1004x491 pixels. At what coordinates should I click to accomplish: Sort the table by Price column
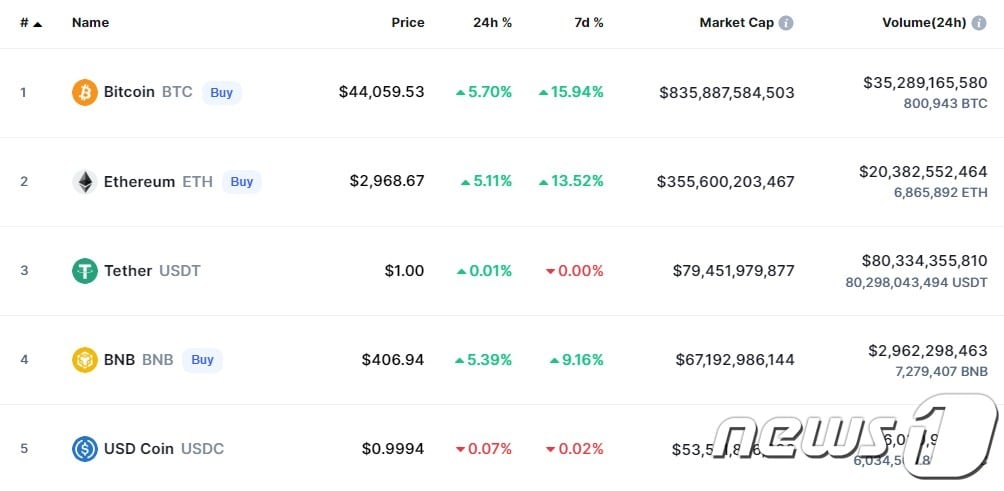click(407, 23)
